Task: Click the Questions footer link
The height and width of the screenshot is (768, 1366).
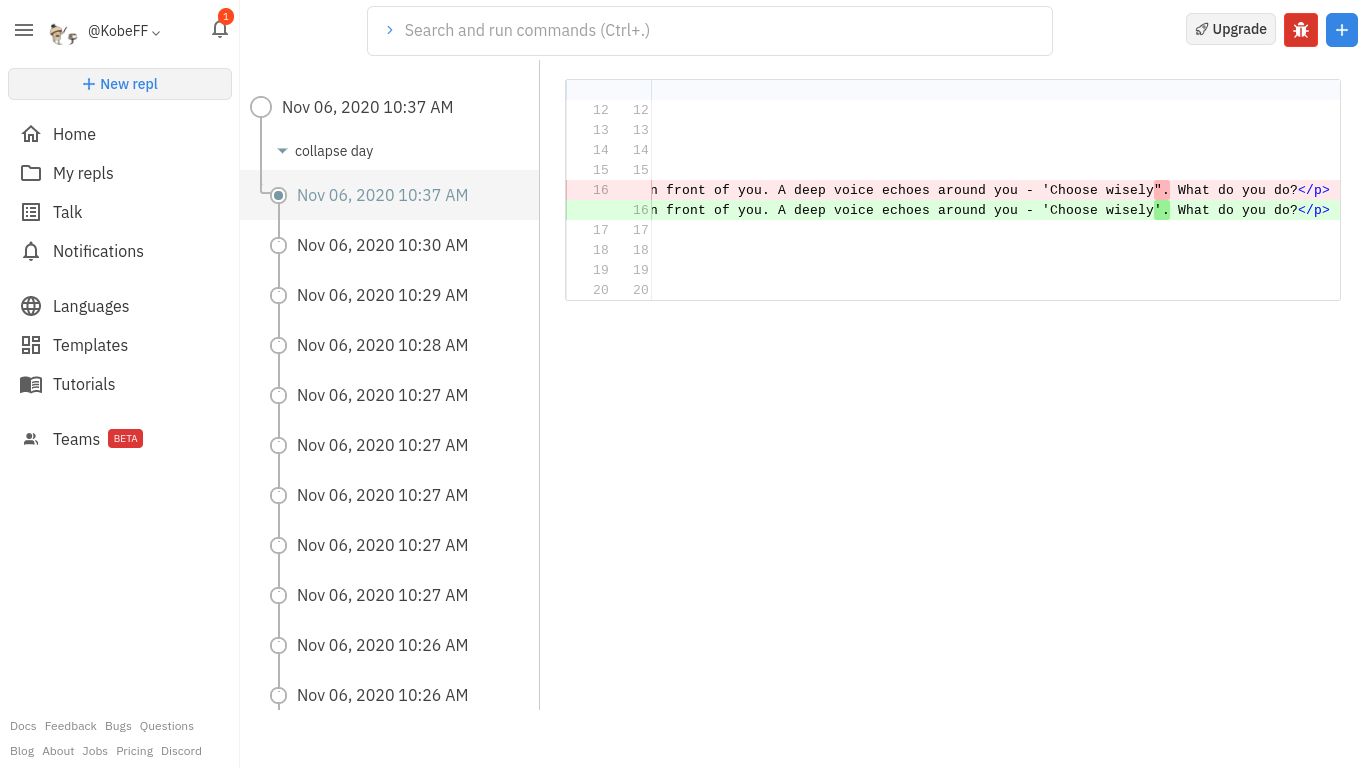Action: pyautogui.click(x=167, y=726)
